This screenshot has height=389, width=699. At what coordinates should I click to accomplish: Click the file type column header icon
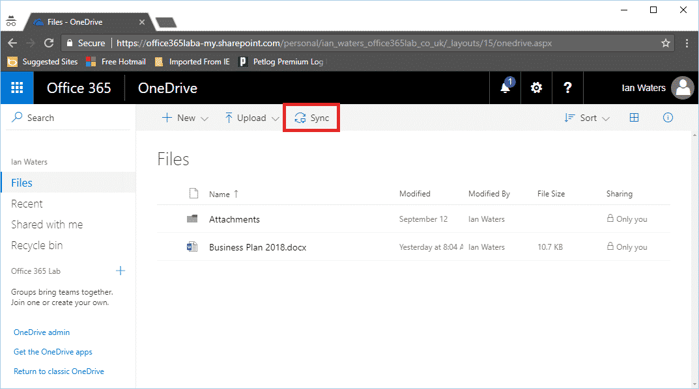(x=193, y=193)
